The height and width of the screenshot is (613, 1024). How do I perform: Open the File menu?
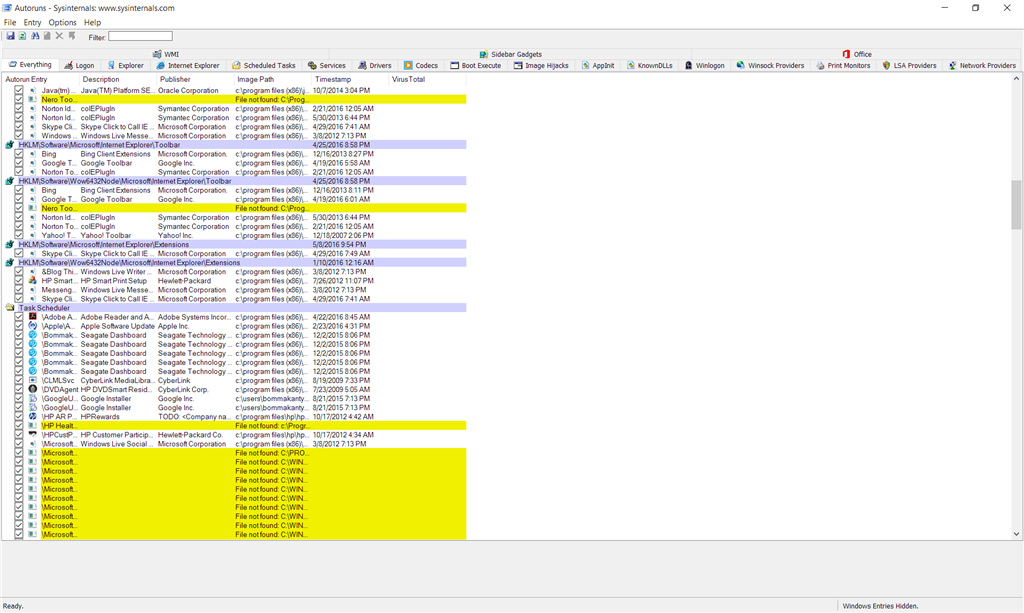click(x=10, y=22)
